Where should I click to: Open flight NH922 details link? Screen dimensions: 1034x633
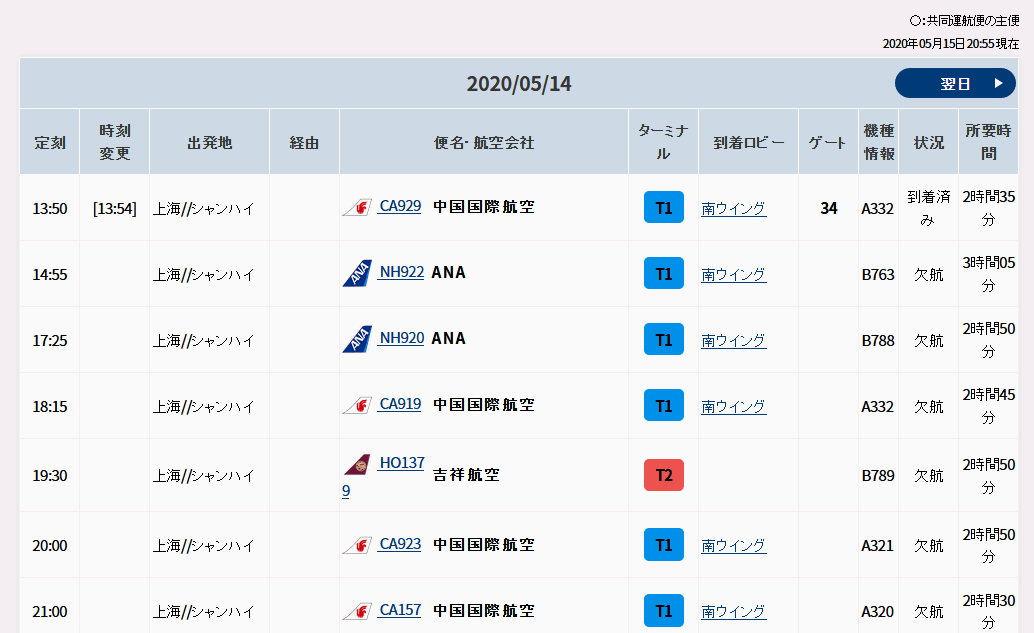(401, 272)
